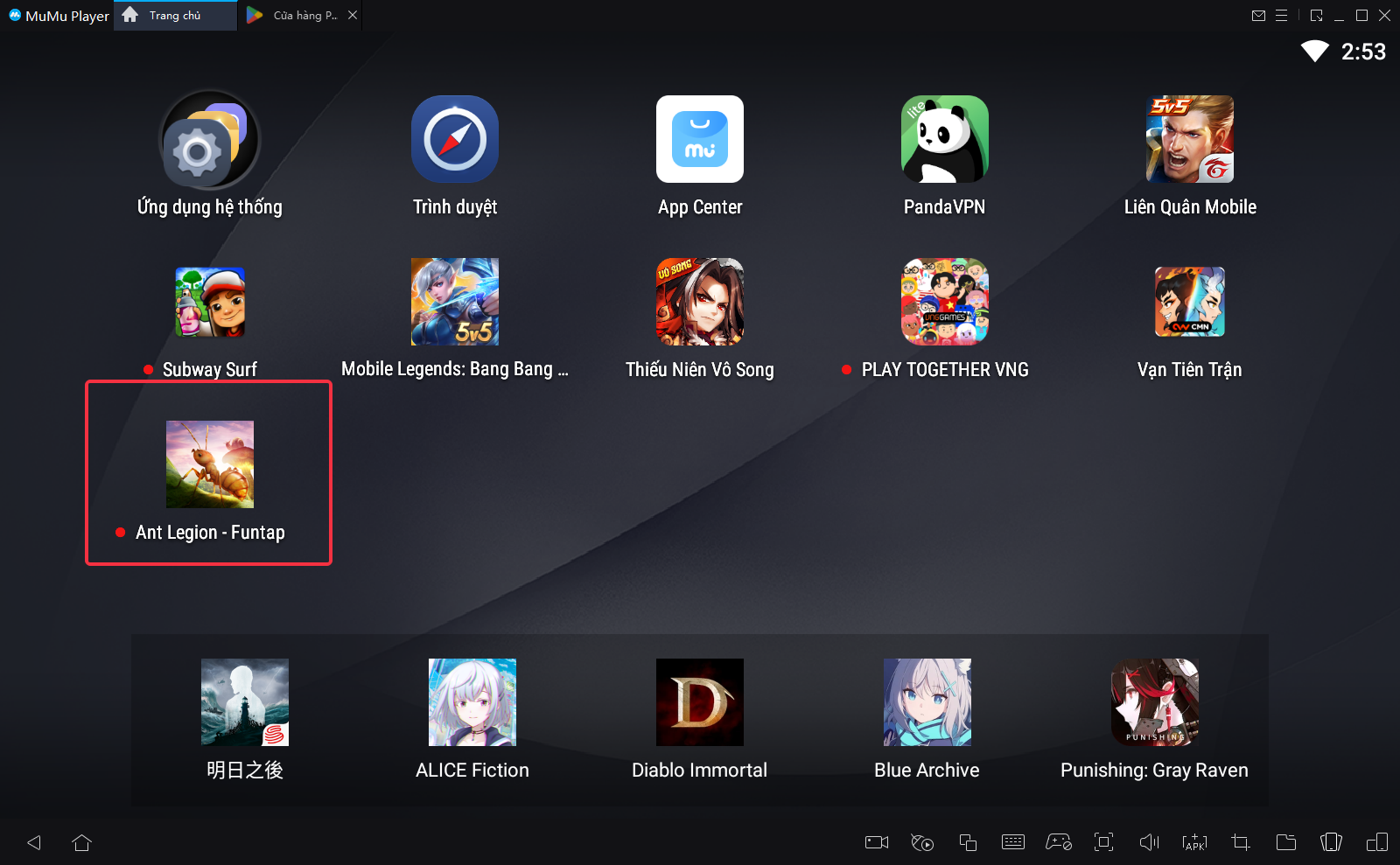The image size is (1400, 865).
Task: Open the Ứng dụng hệ thống folder
Action: [210, 140]
